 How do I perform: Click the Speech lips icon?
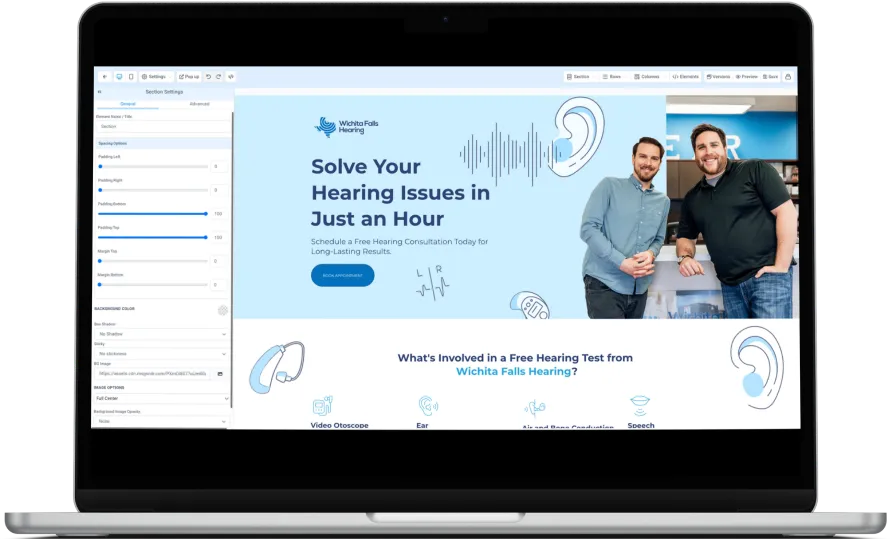pos(640,405)
